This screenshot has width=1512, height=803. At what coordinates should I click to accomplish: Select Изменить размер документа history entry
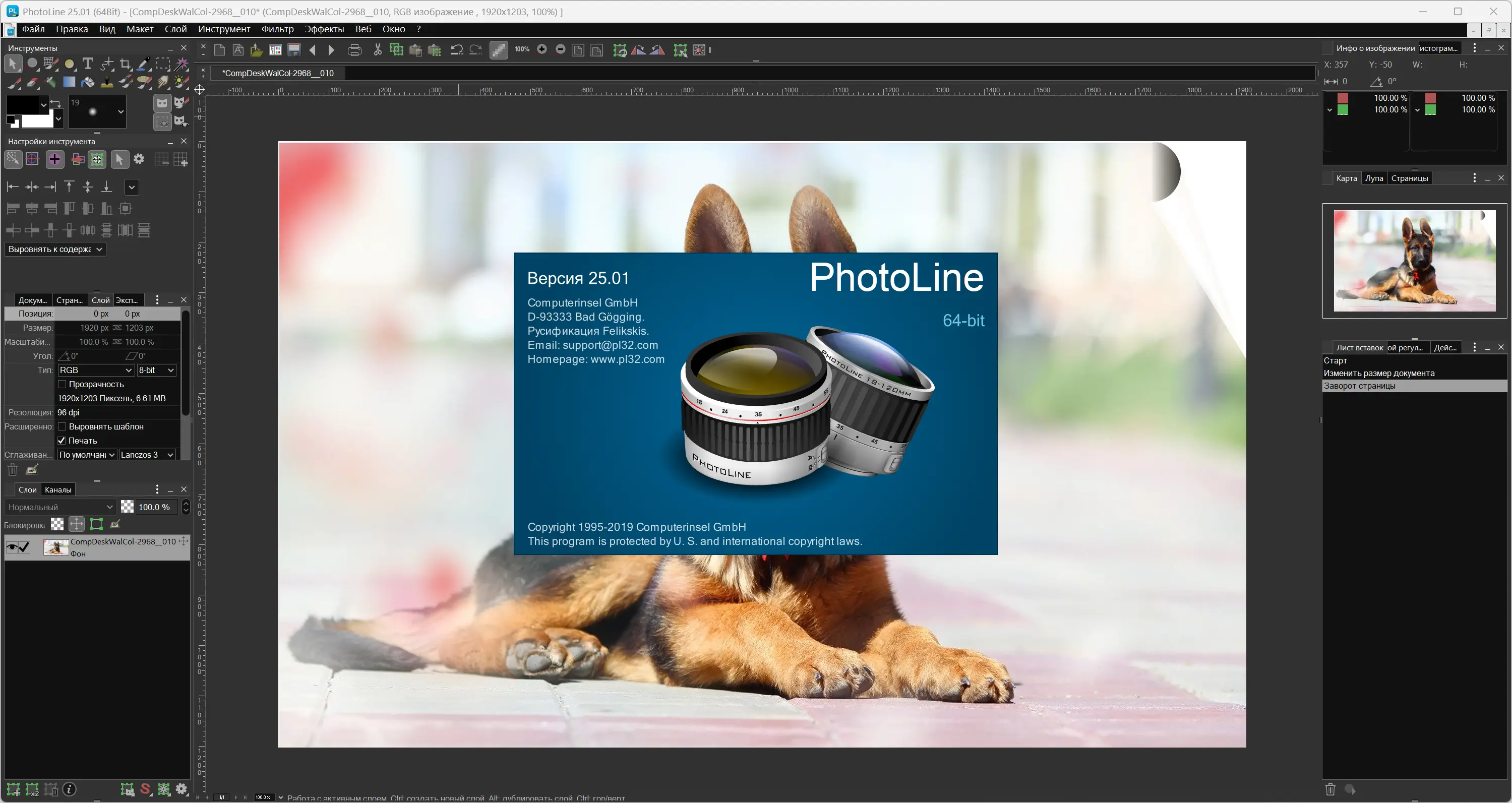tap(1379, 374)
